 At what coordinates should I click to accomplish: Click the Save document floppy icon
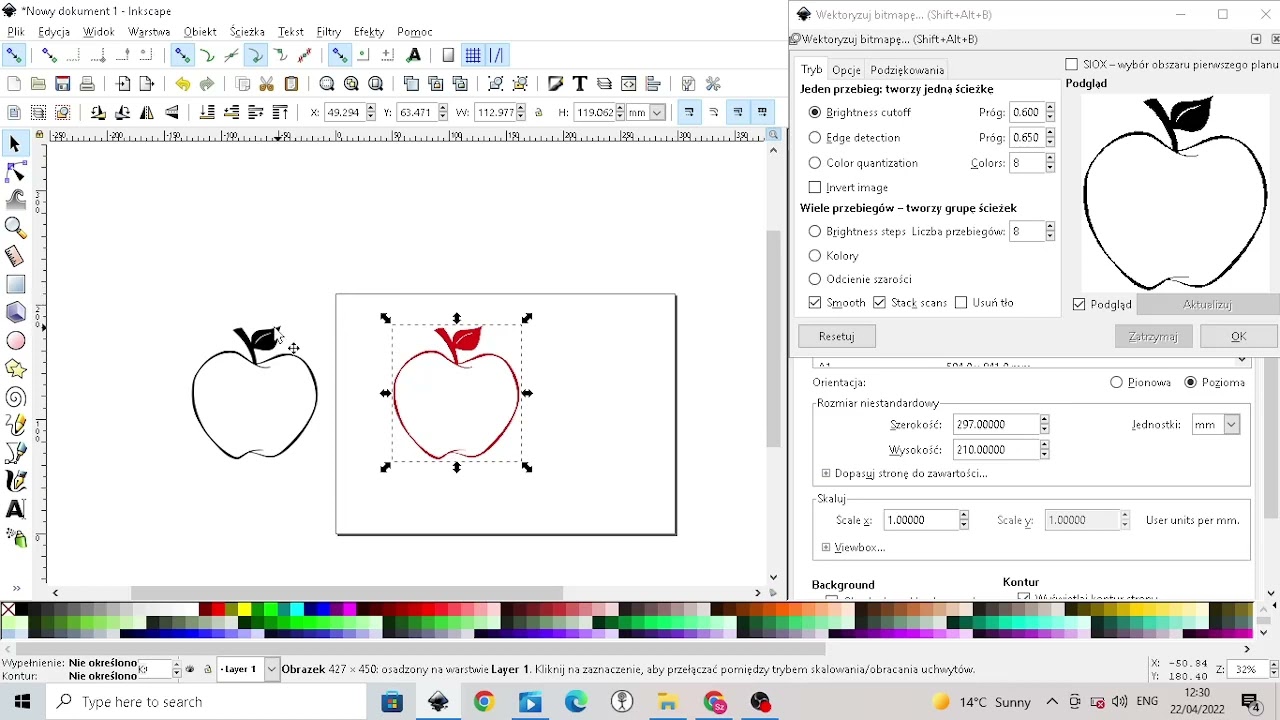[62, 84]
